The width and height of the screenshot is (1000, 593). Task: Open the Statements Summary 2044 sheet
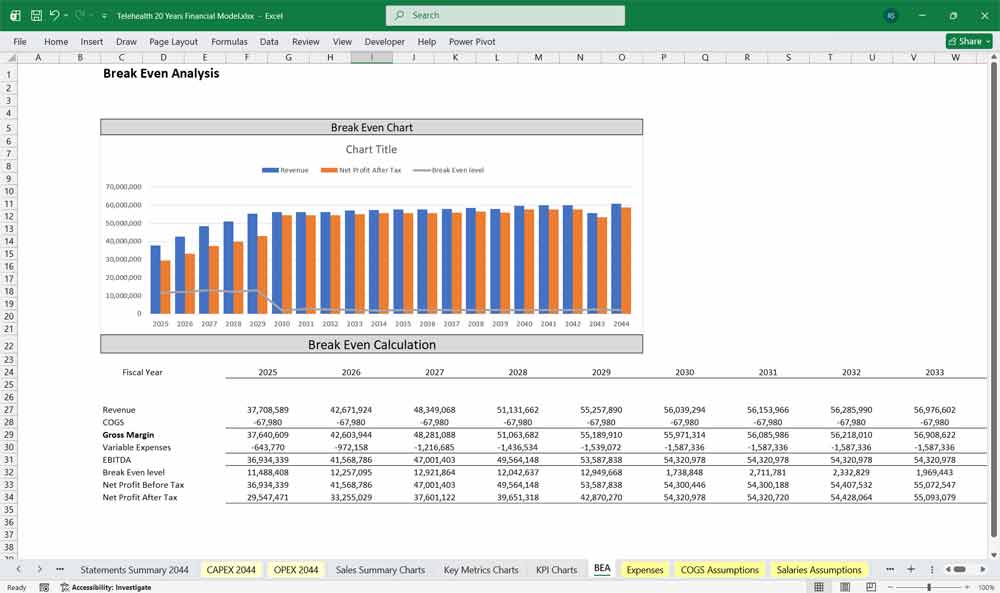pos(135,568)
